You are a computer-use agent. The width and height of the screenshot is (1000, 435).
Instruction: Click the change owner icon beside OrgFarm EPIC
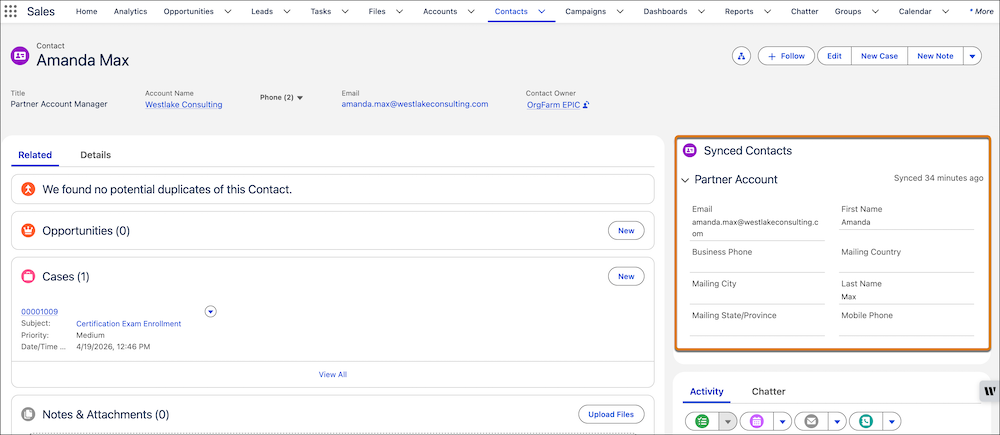585,105
